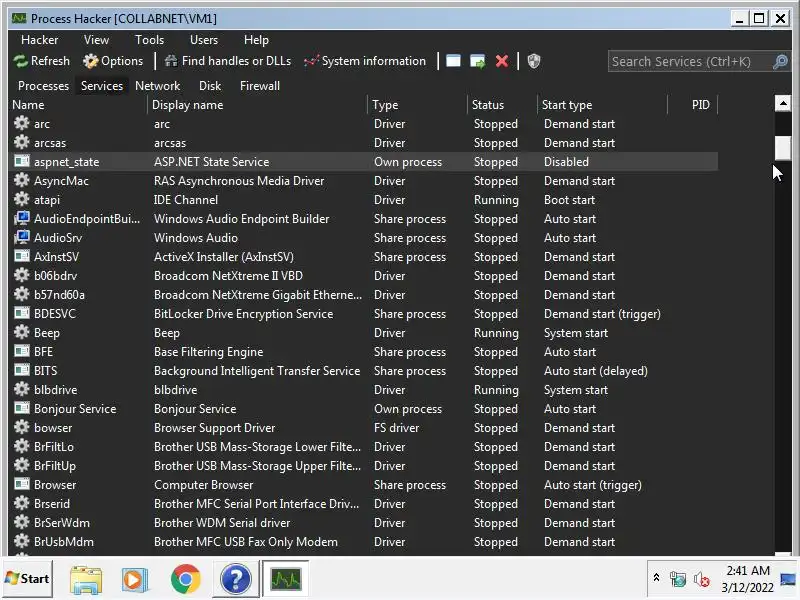Select the Bonjour Service icon
This screenshot has width=800, height=600.
click(x=21, y=408)
